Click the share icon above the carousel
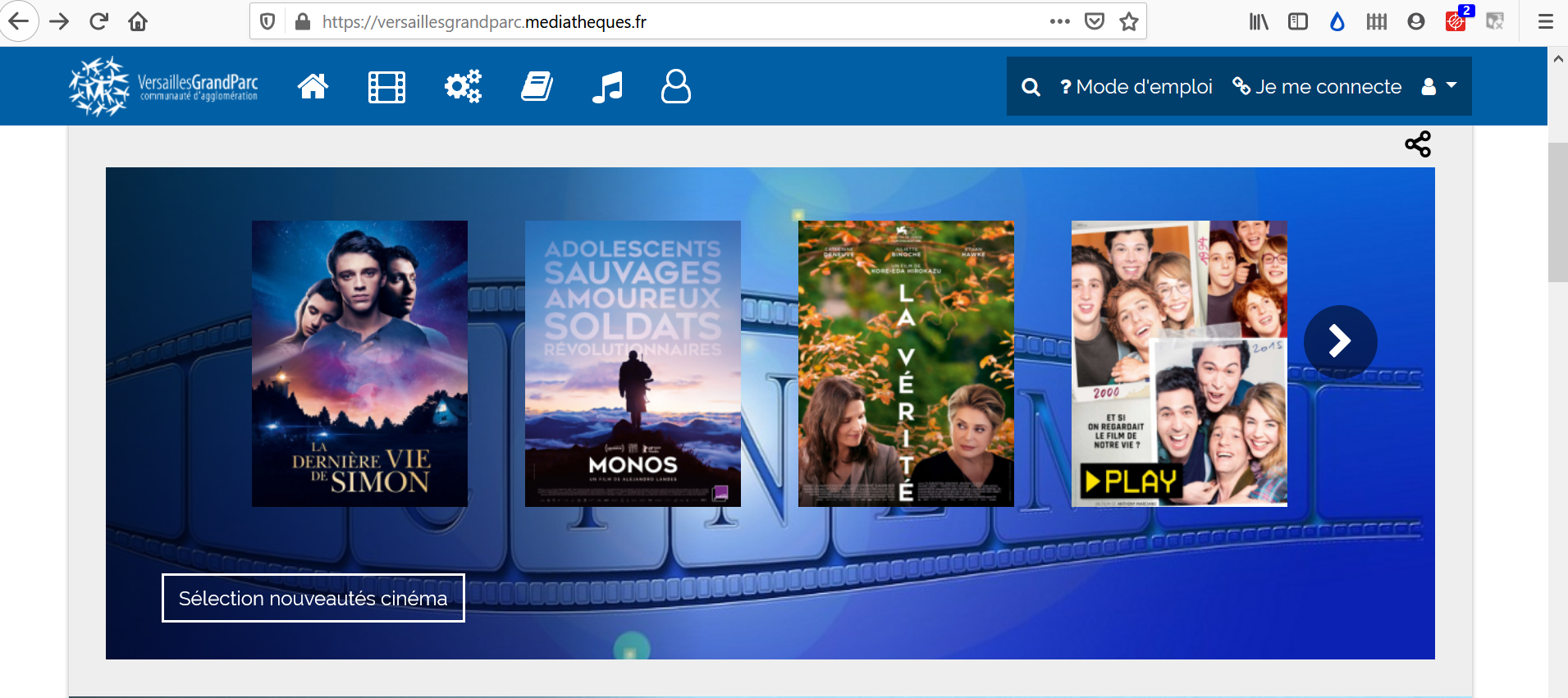Viewport: 1568px width, 698px height. (x=1418, y=144)
